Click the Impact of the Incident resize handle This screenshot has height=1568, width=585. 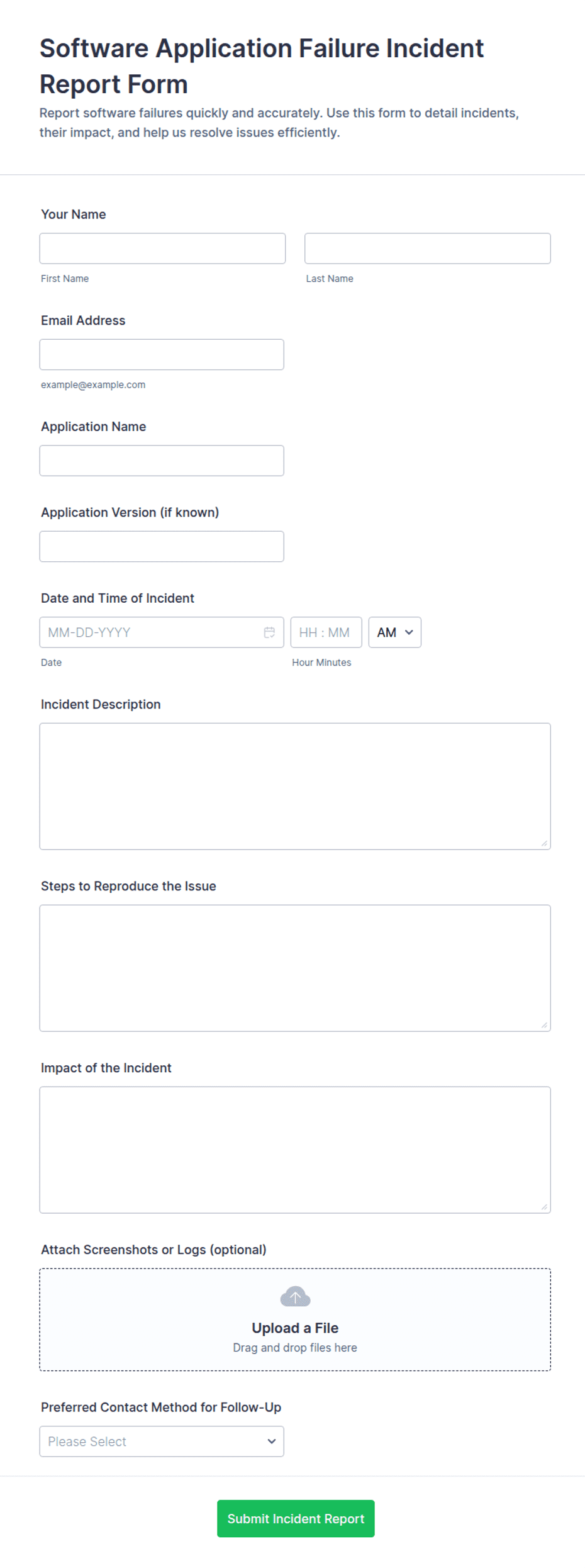pos(544,1207)
